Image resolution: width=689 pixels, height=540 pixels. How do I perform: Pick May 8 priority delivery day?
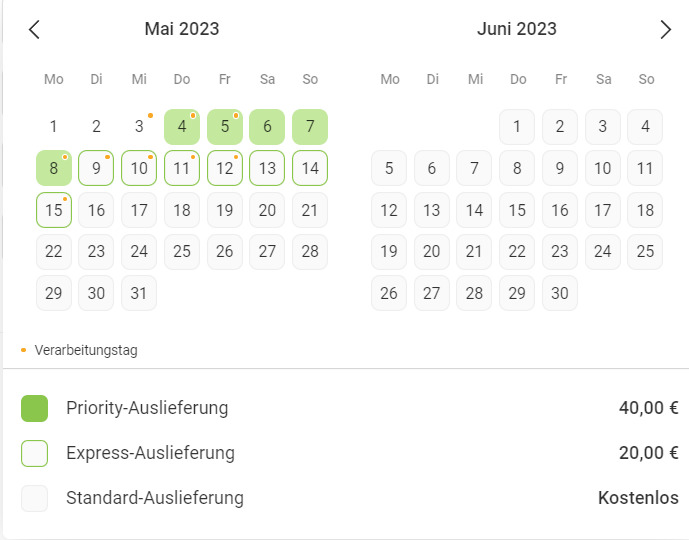click(54, 168)
